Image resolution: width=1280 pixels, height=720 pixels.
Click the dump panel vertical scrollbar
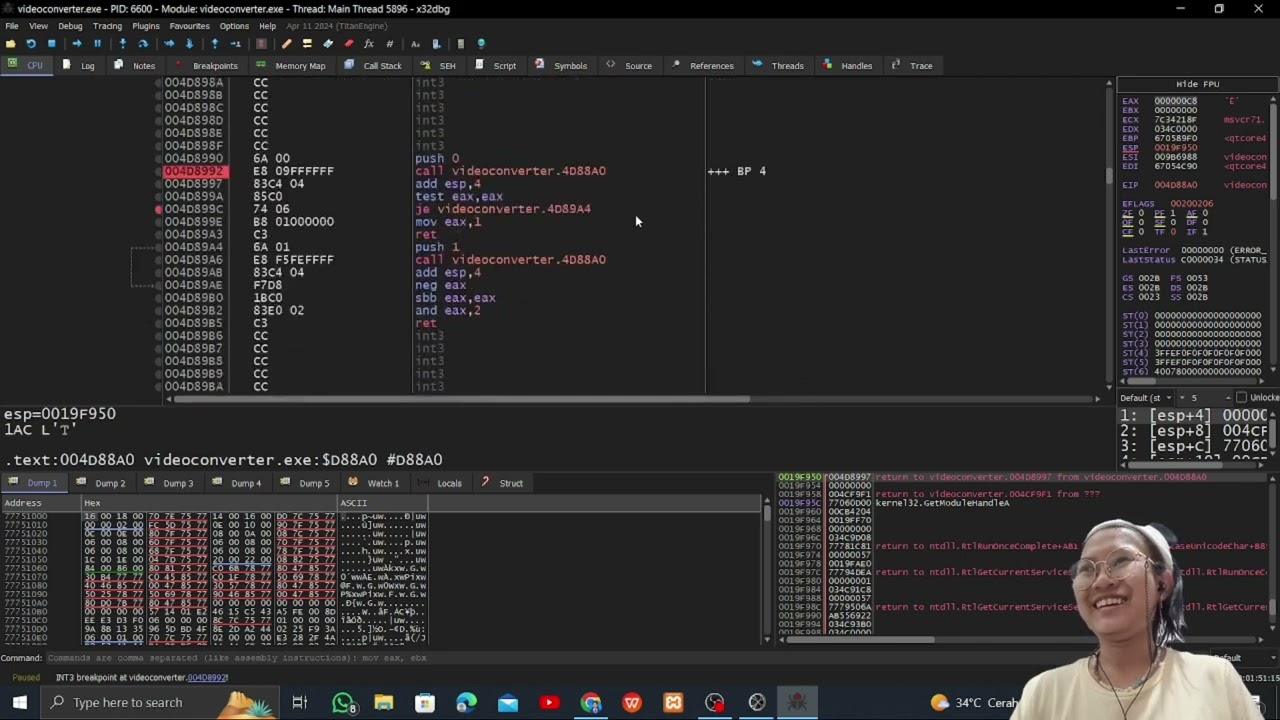click(767, 572)
